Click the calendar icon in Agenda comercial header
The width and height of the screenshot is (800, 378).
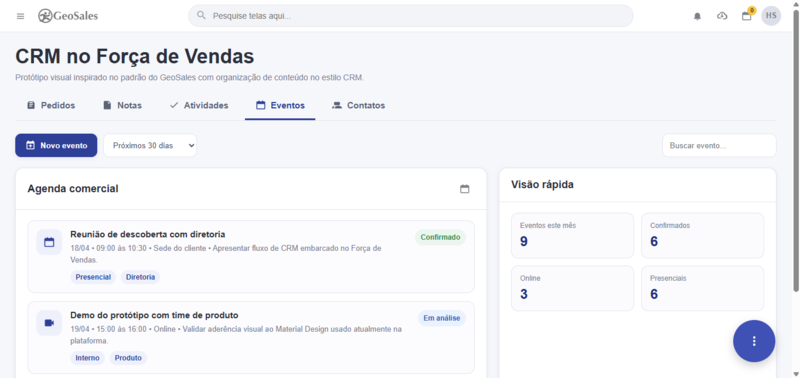pos(464,189)
